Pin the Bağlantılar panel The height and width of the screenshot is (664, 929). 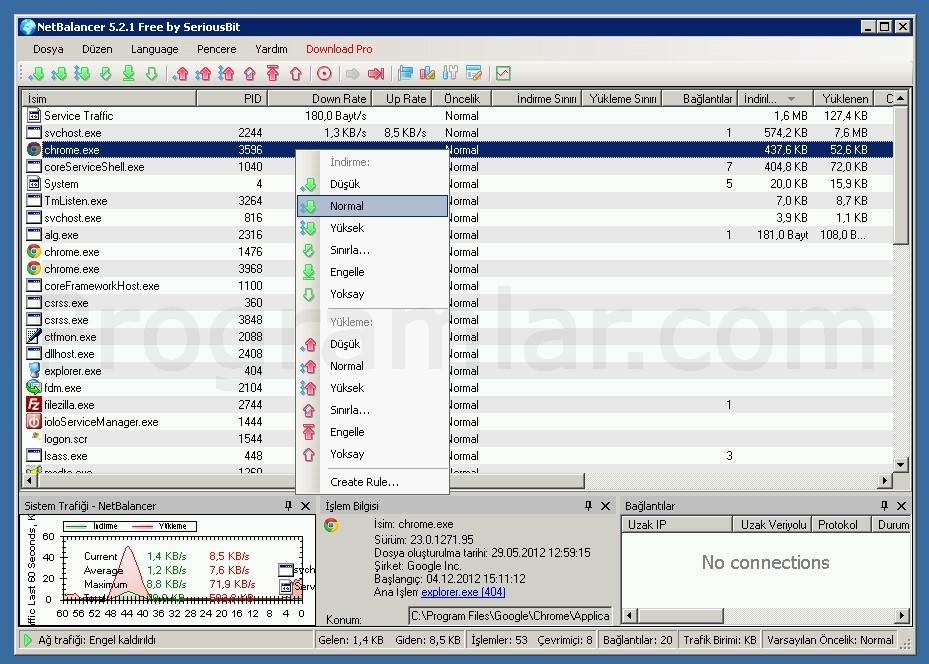click(884, 505)
